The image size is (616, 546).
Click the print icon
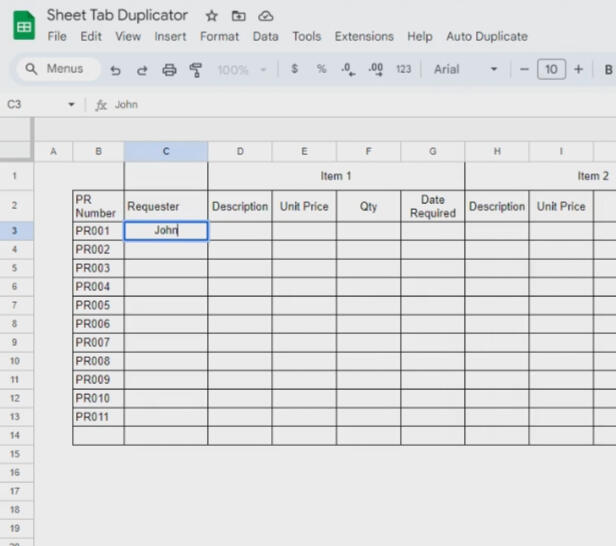[169, 70]
